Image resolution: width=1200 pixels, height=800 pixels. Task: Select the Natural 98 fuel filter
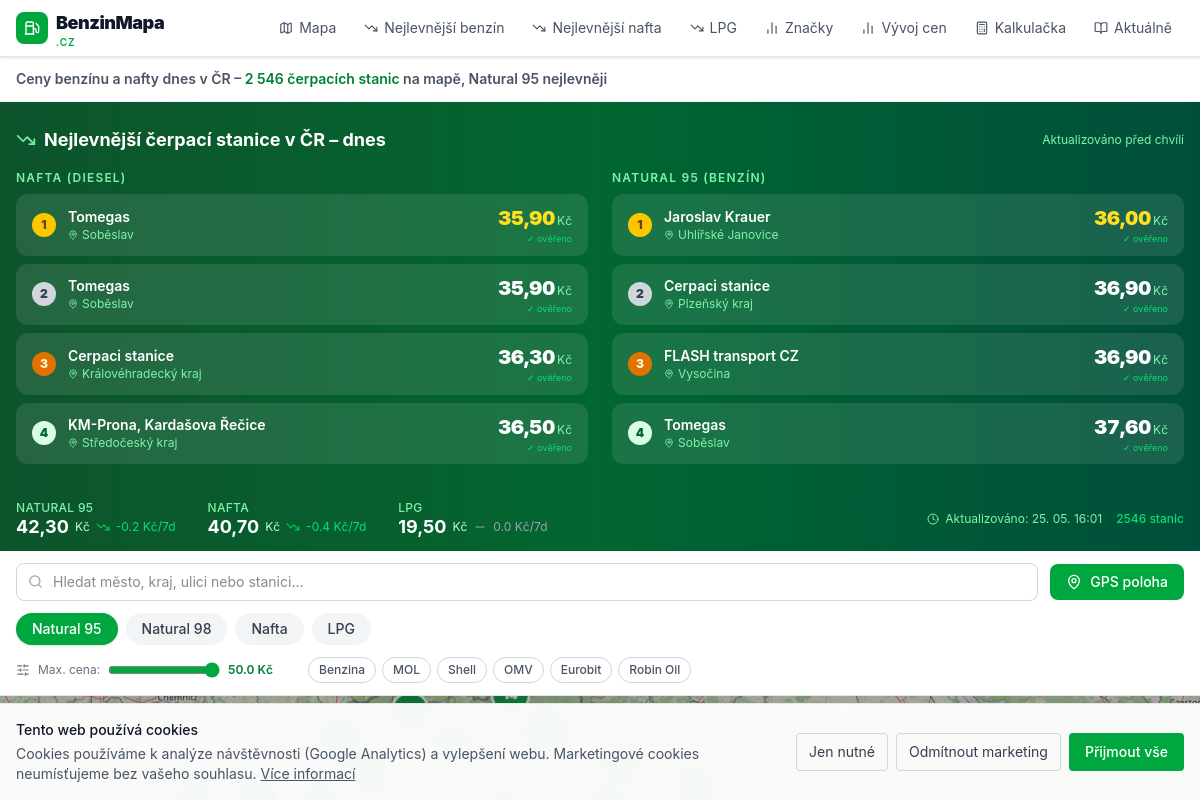(177, 629)
